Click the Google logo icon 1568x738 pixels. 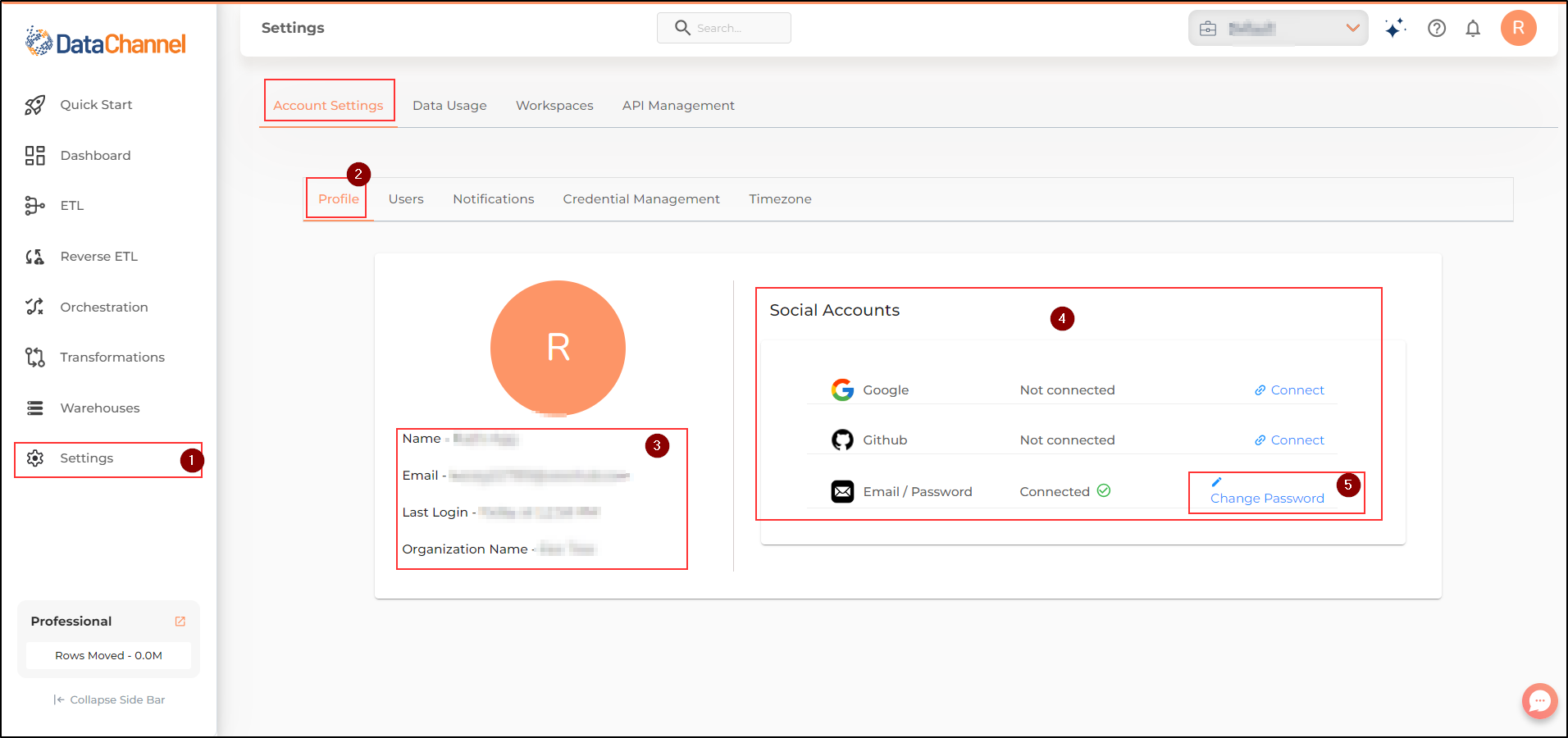842,389
